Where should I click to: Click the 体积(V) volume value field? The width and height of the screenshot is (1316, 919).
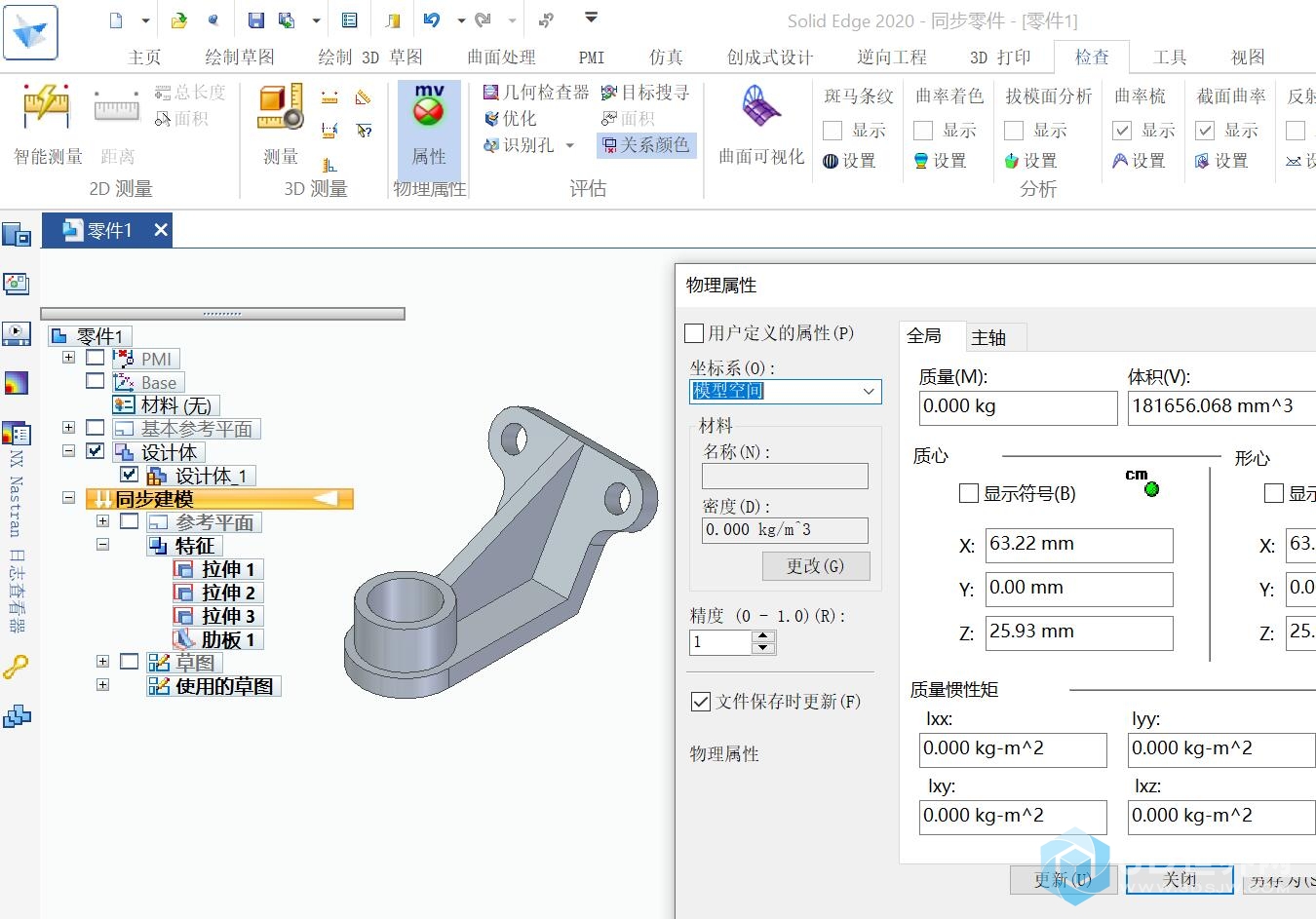1221,407
